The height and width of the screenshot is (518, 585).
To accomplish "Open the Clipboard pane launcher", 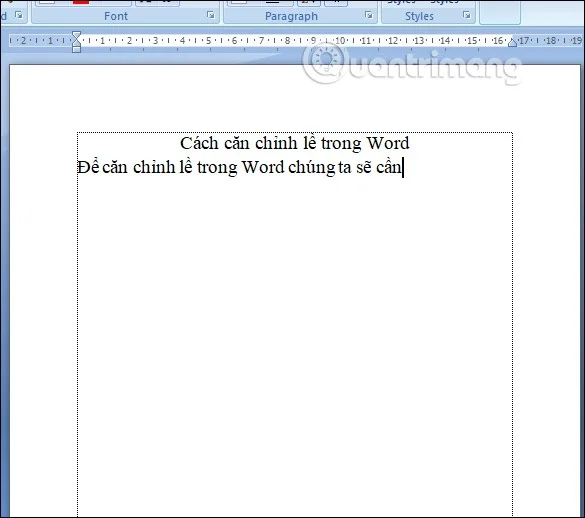I will click(x=19, y=15).
